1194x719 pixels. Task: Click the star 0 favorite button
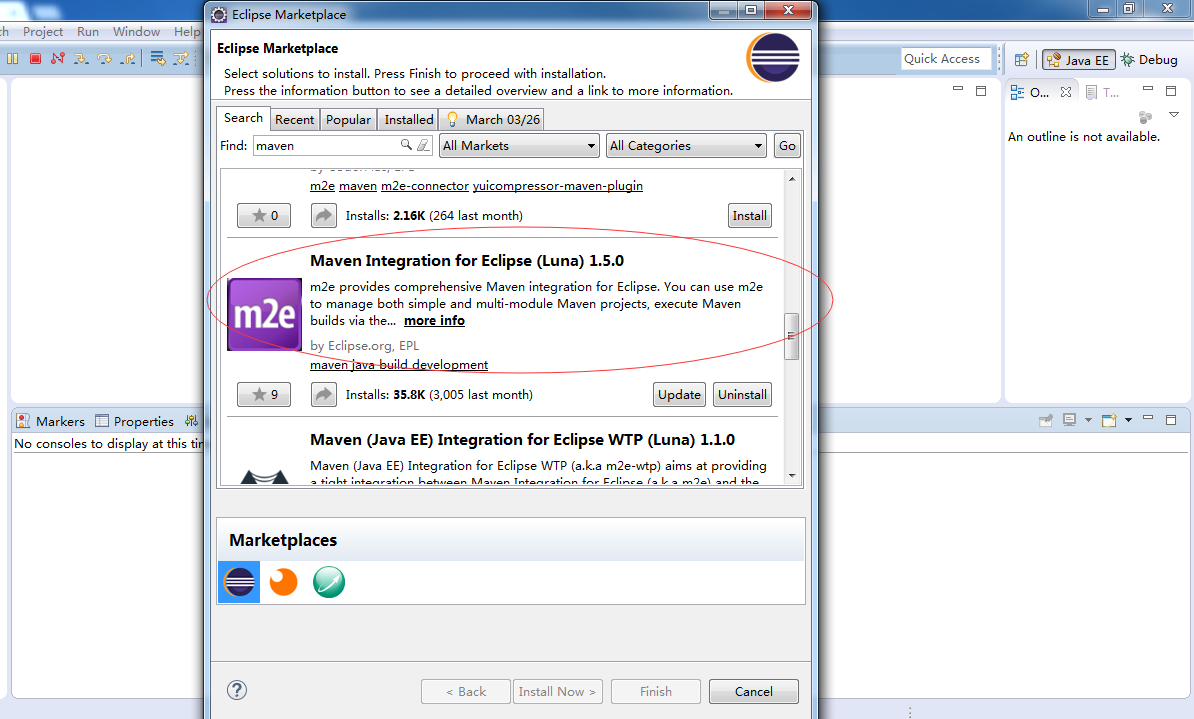[x=264, y=216]
